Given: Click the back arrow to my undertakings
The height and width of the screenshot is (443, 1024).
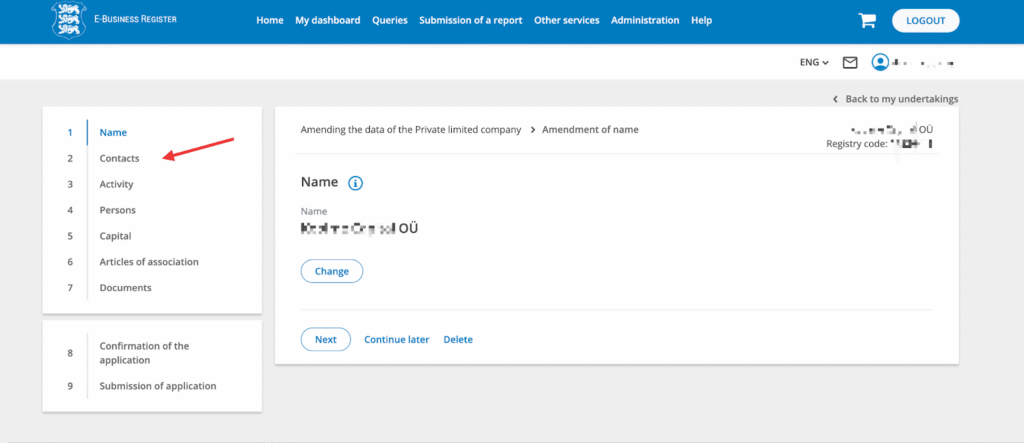Looking at the screenshot, I should 835,99.
